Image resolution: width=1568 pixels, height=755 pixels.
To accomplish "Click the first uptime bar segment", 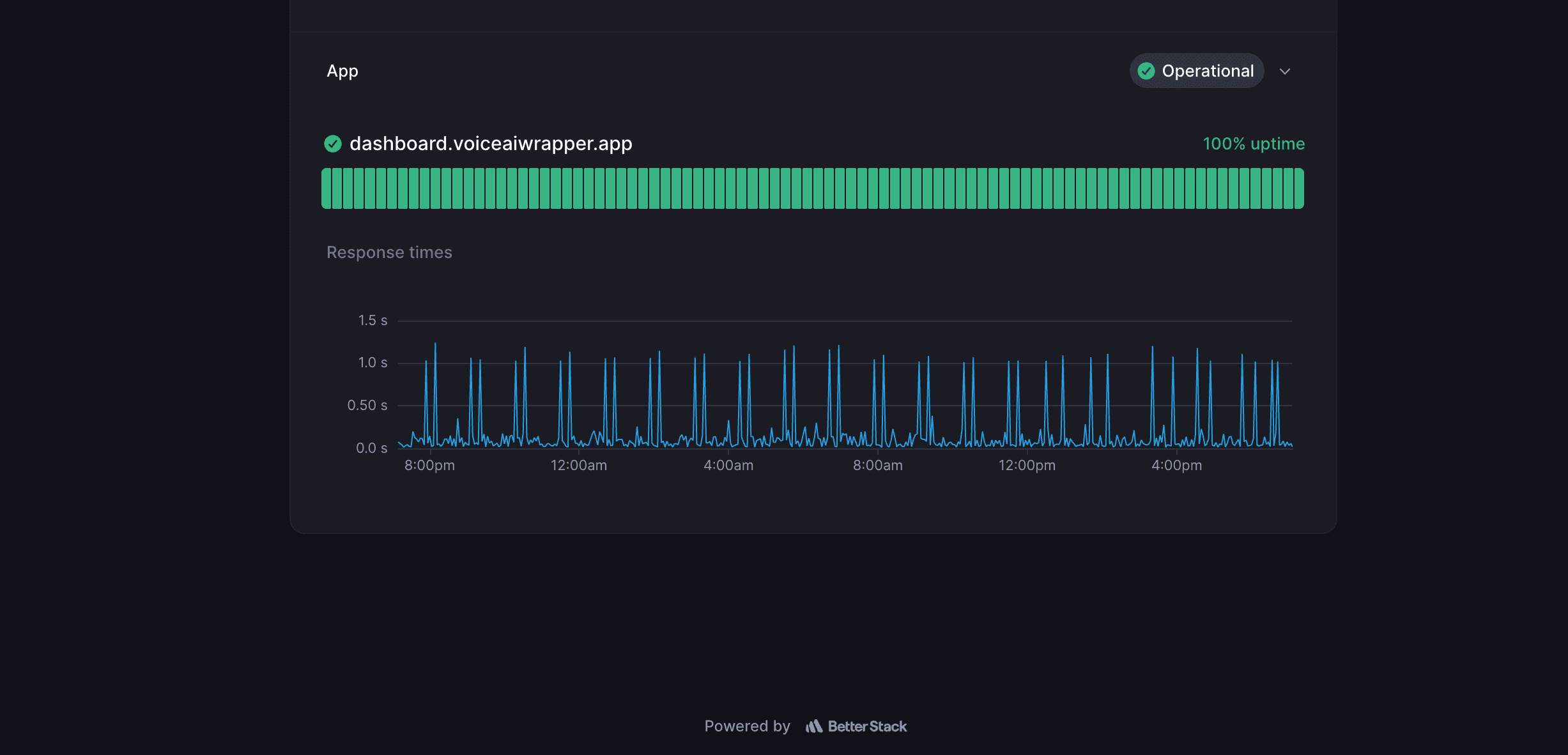I will 327,188.
